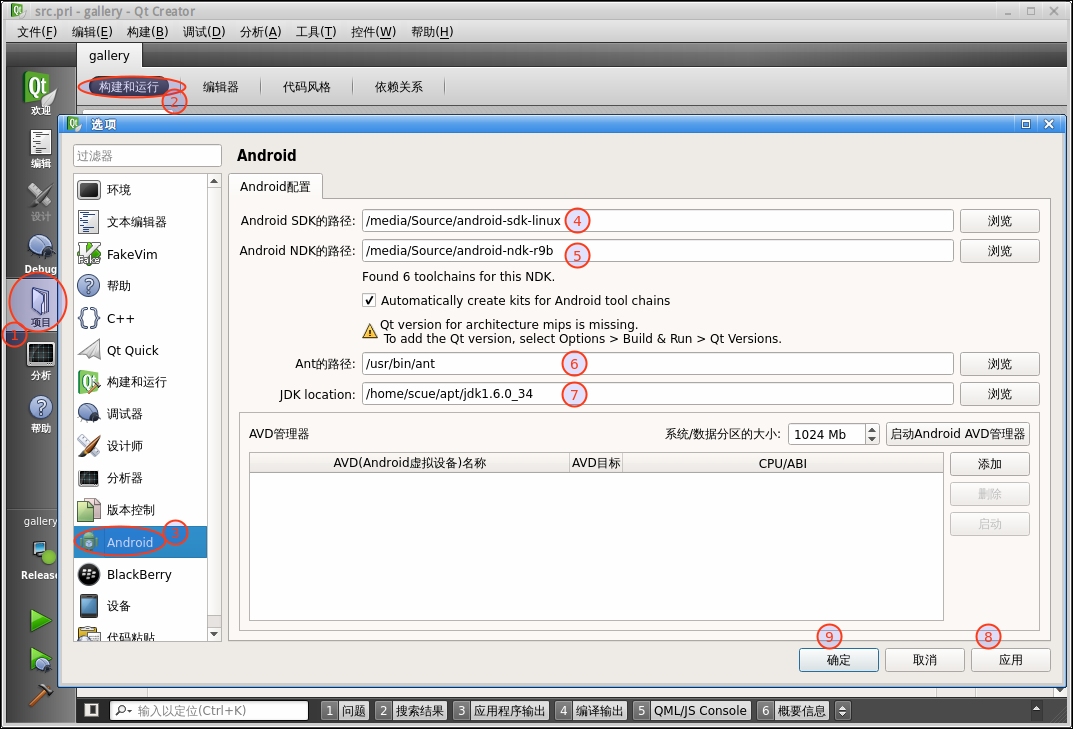Open the Build menu
Image resolution: width=1073 pixels, height=729 pixels.
[x=147, y=31]
